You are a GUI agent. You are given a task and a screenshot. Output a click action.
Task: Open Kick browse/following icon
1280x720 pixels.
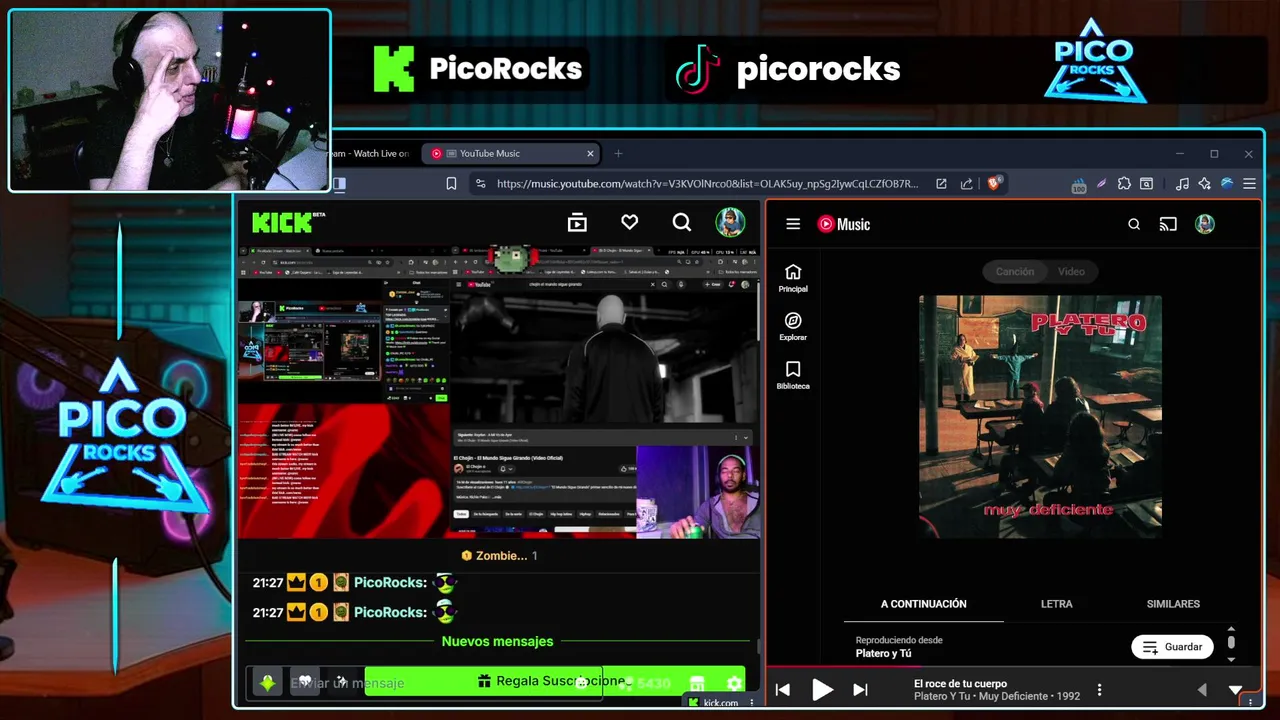coord(577,223)
